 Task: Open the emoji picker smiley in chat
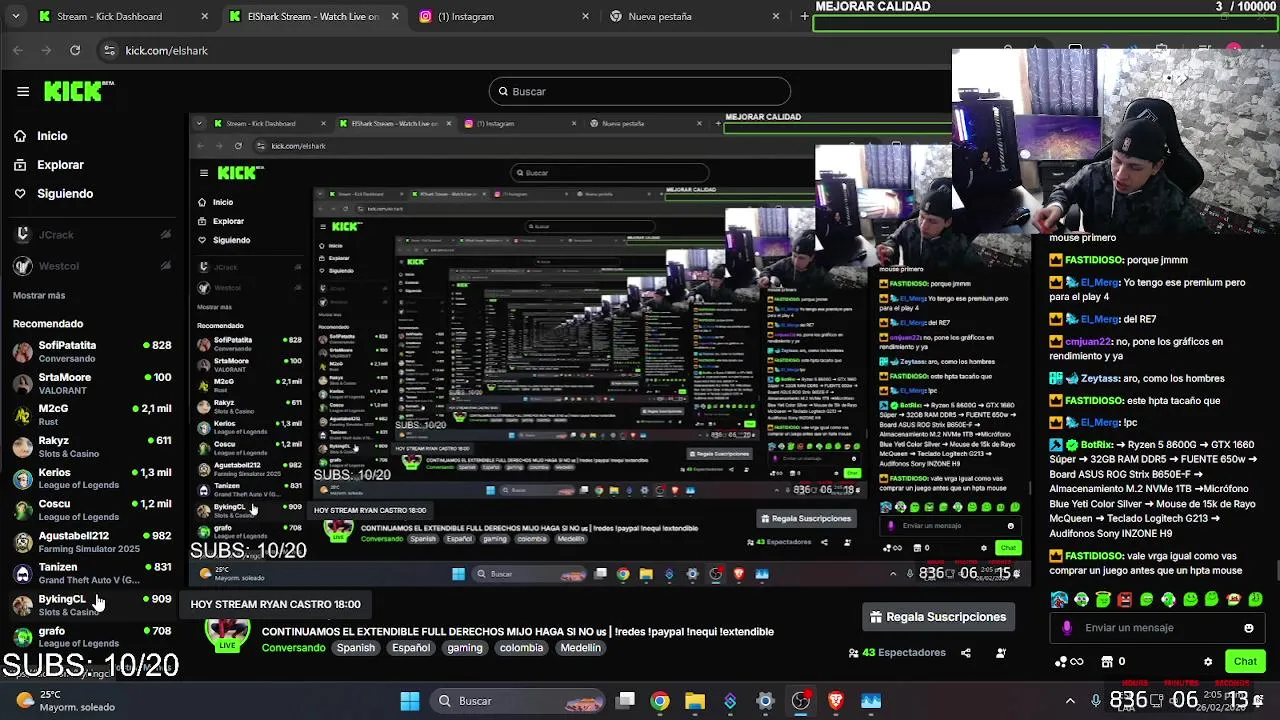coord(1248,628)
